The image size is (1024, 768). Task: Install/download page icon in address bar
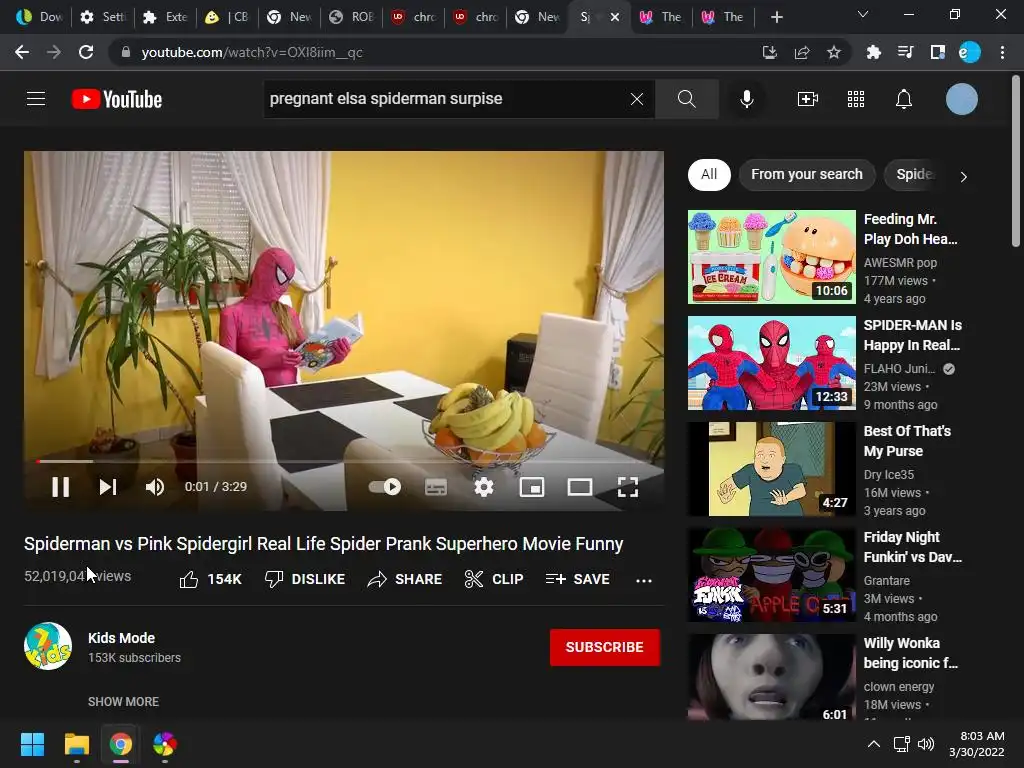(x=769, y=52)
